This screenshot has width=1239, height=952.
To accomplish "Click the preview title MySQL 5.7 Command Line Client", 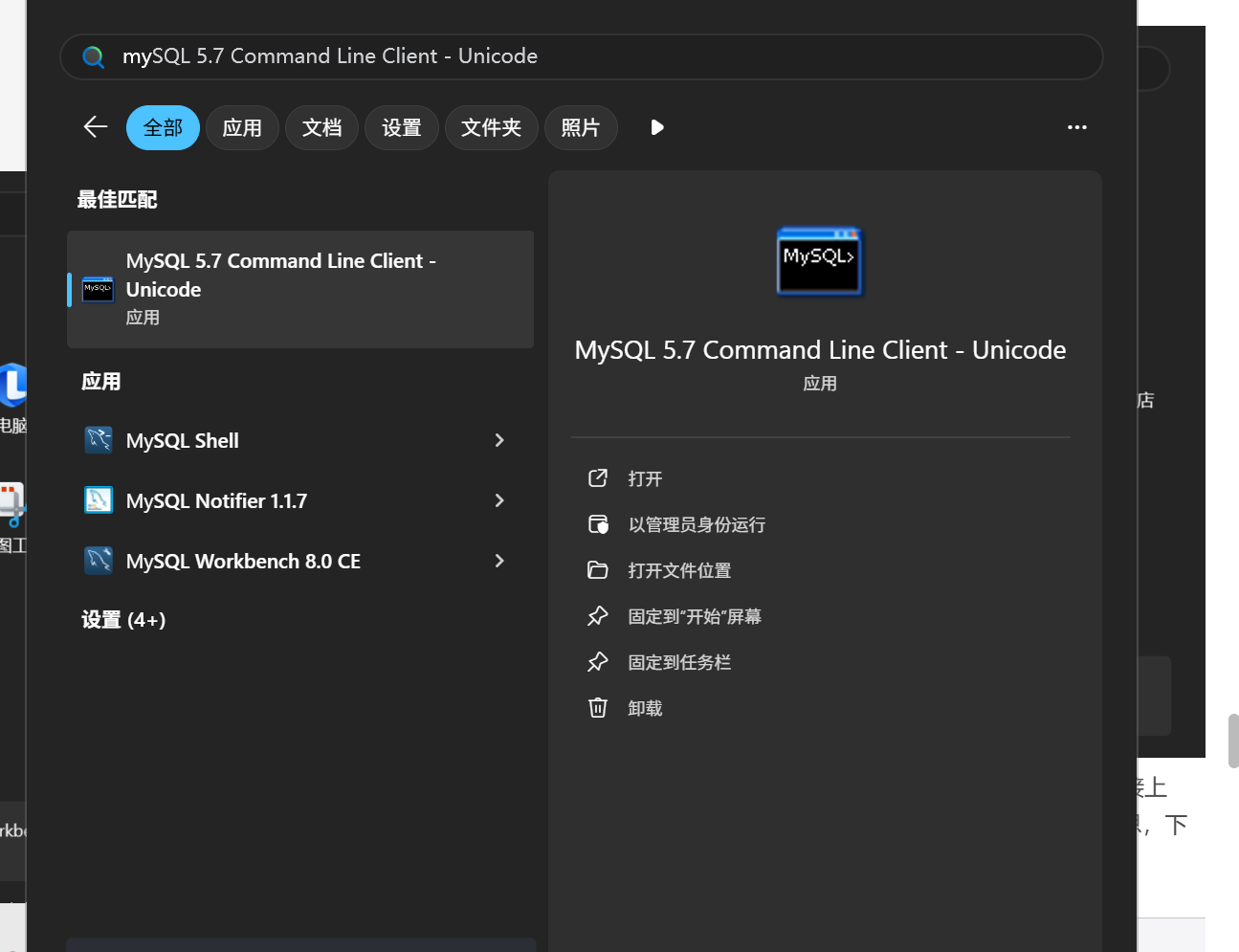I will point(820,350).
